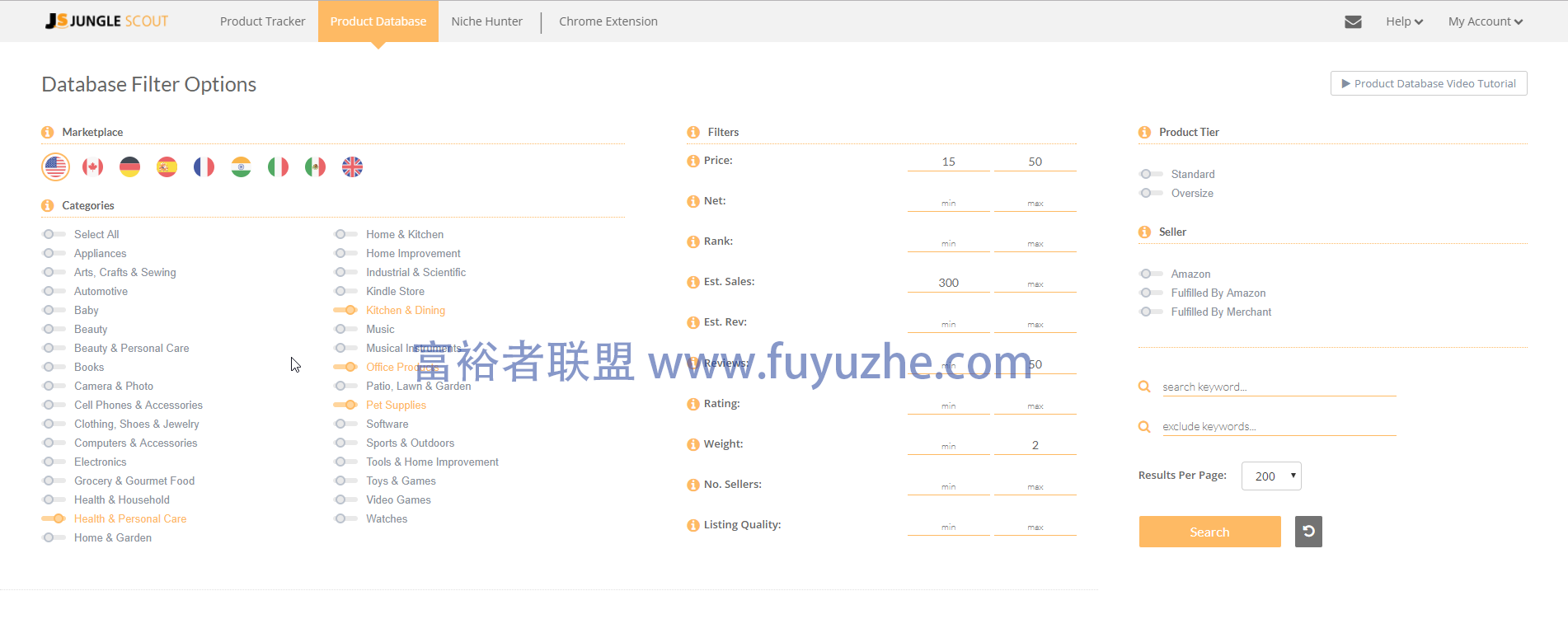The width and height of the screenshot is (1568, 619).
Task: Click the Weight info icon
Action: (693, 444)
